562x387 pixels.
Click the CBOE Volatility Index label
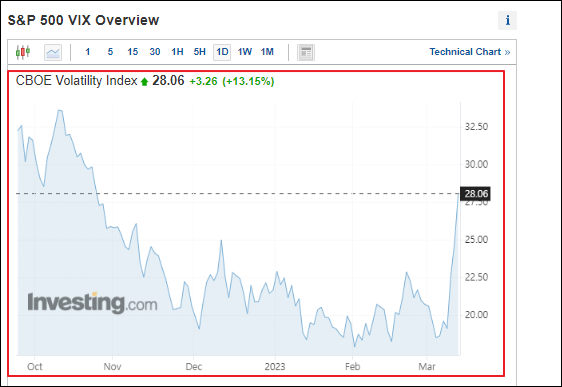click(76, 81)
